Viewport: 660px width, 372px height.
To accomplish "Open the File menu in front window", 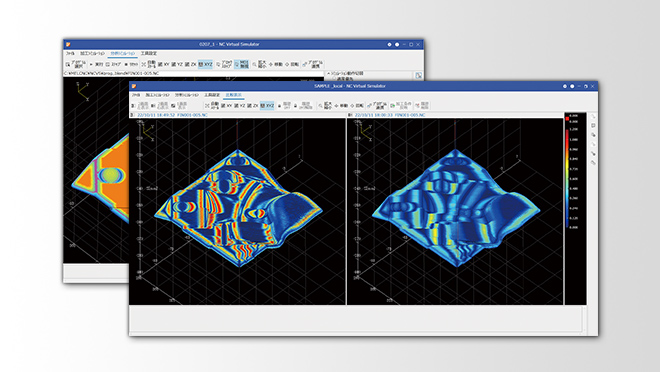I will pyautogui.click(x=136, y=95).
